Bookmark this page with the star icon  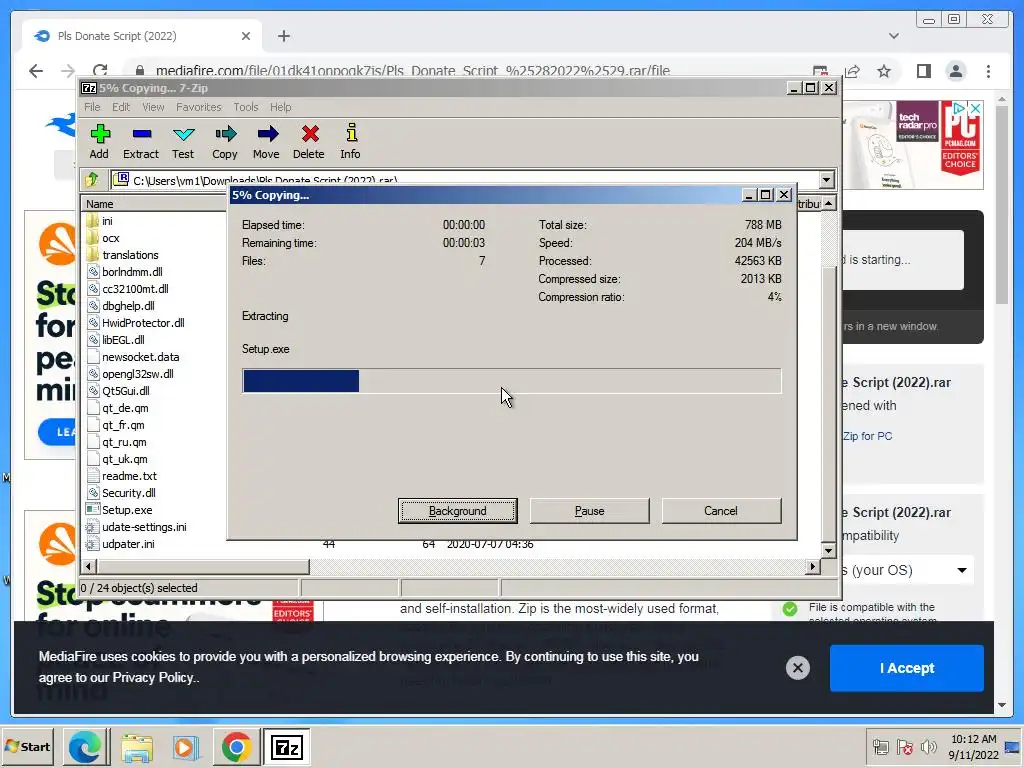click(x=884, y=71)
